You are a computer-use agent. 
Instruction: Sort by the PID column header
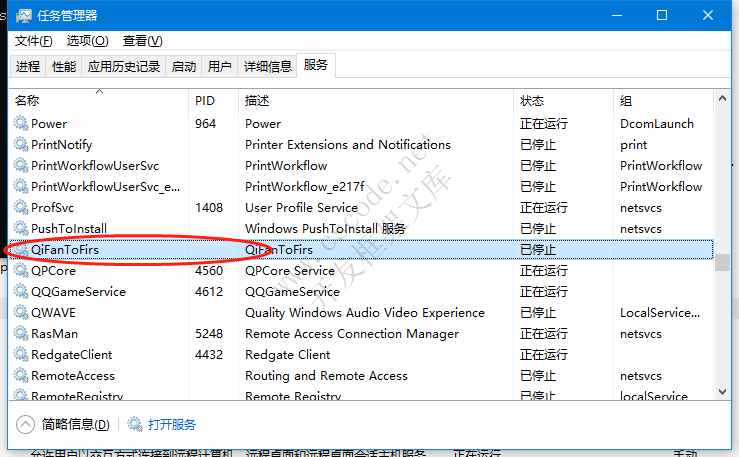pos(213,100)
